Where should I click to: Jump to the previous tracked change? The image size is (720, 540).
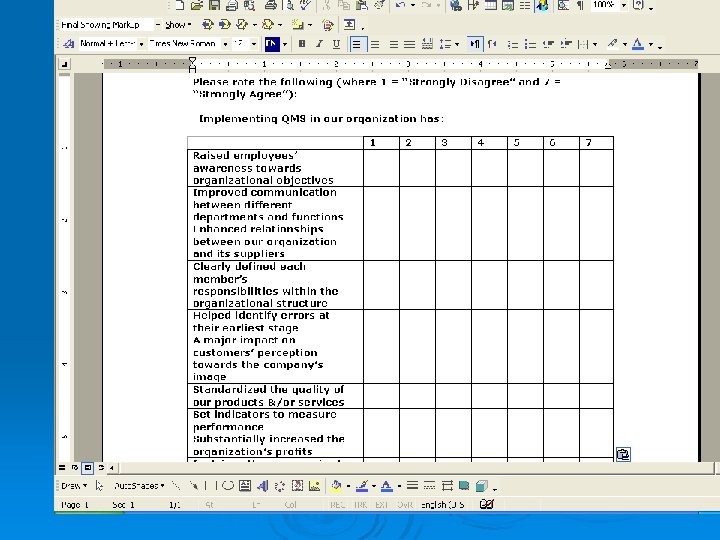[x=208, y=25]
